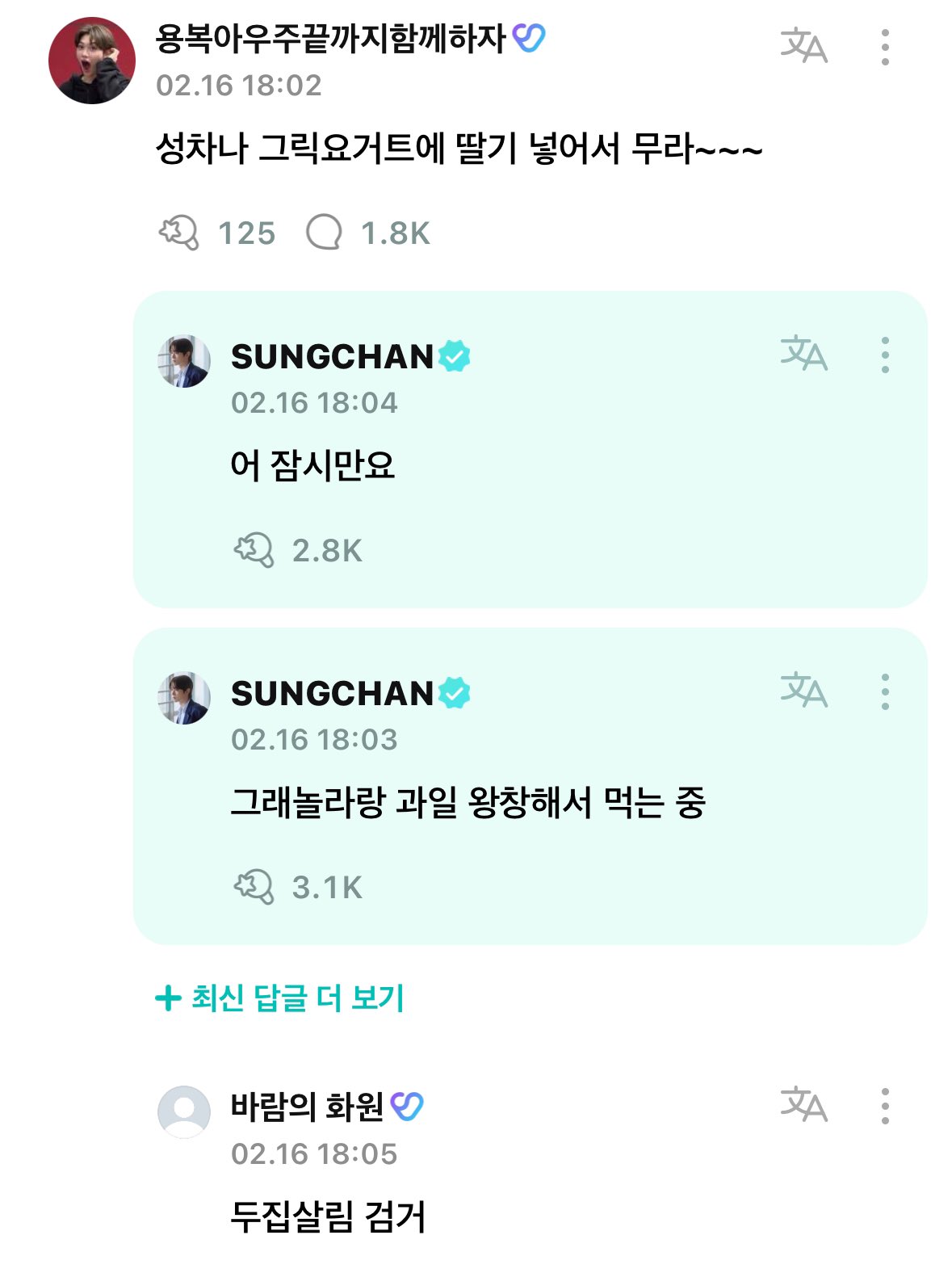The height and width of the screenshot is (1273, 952).
Task: Open more options on SUNGCHAN's 18:04 reply
Action: (885, 355)
